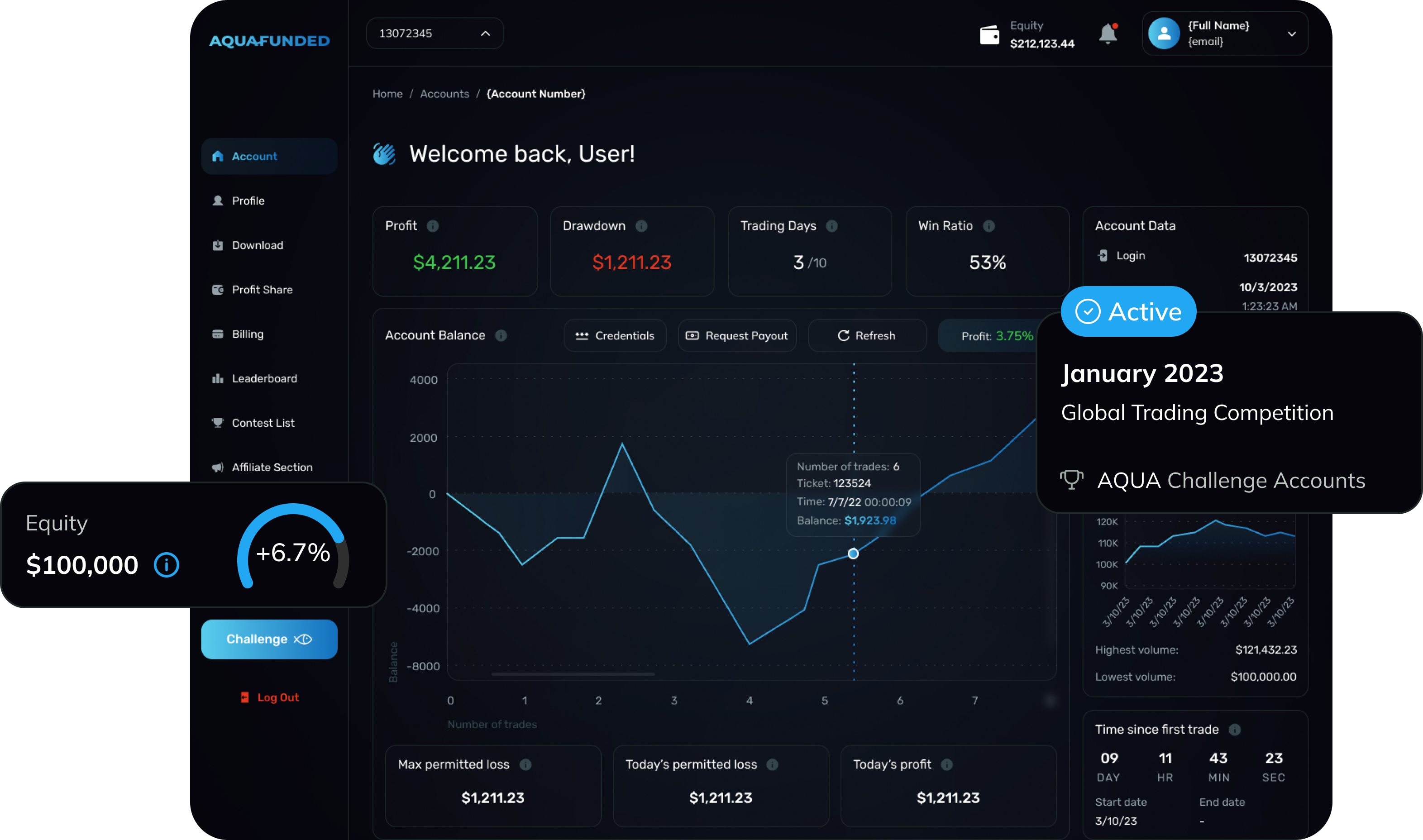Screen dimensions: 1423x840
Task: Toggle the Active competition badge
Action: click(x=1128, y=311)
